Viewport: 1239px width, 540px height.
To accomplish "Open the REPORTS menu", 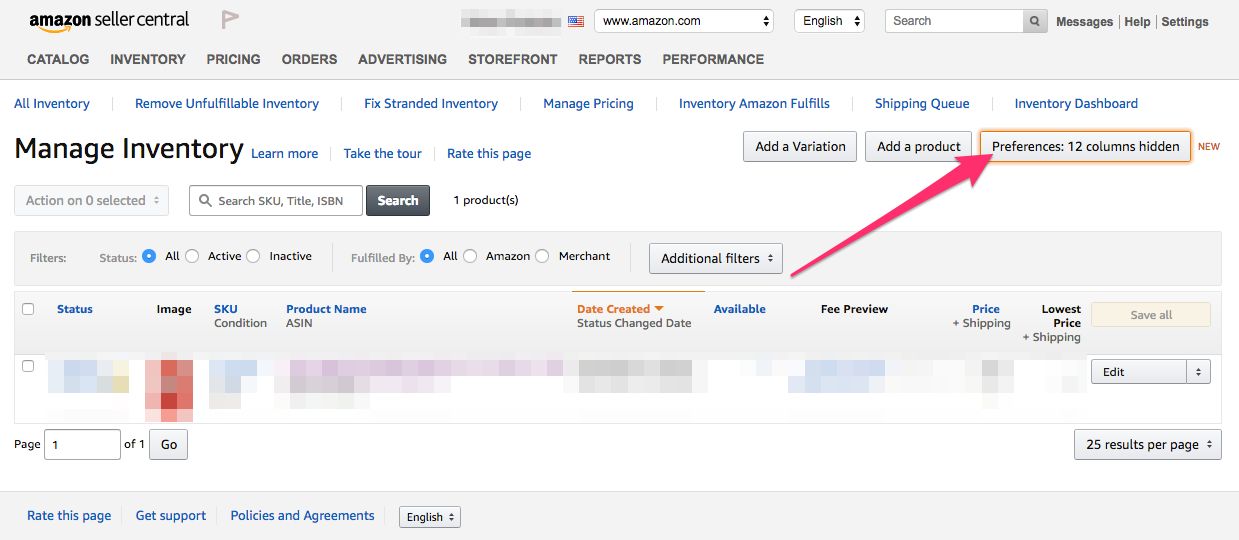I will [x=610, y=59].
